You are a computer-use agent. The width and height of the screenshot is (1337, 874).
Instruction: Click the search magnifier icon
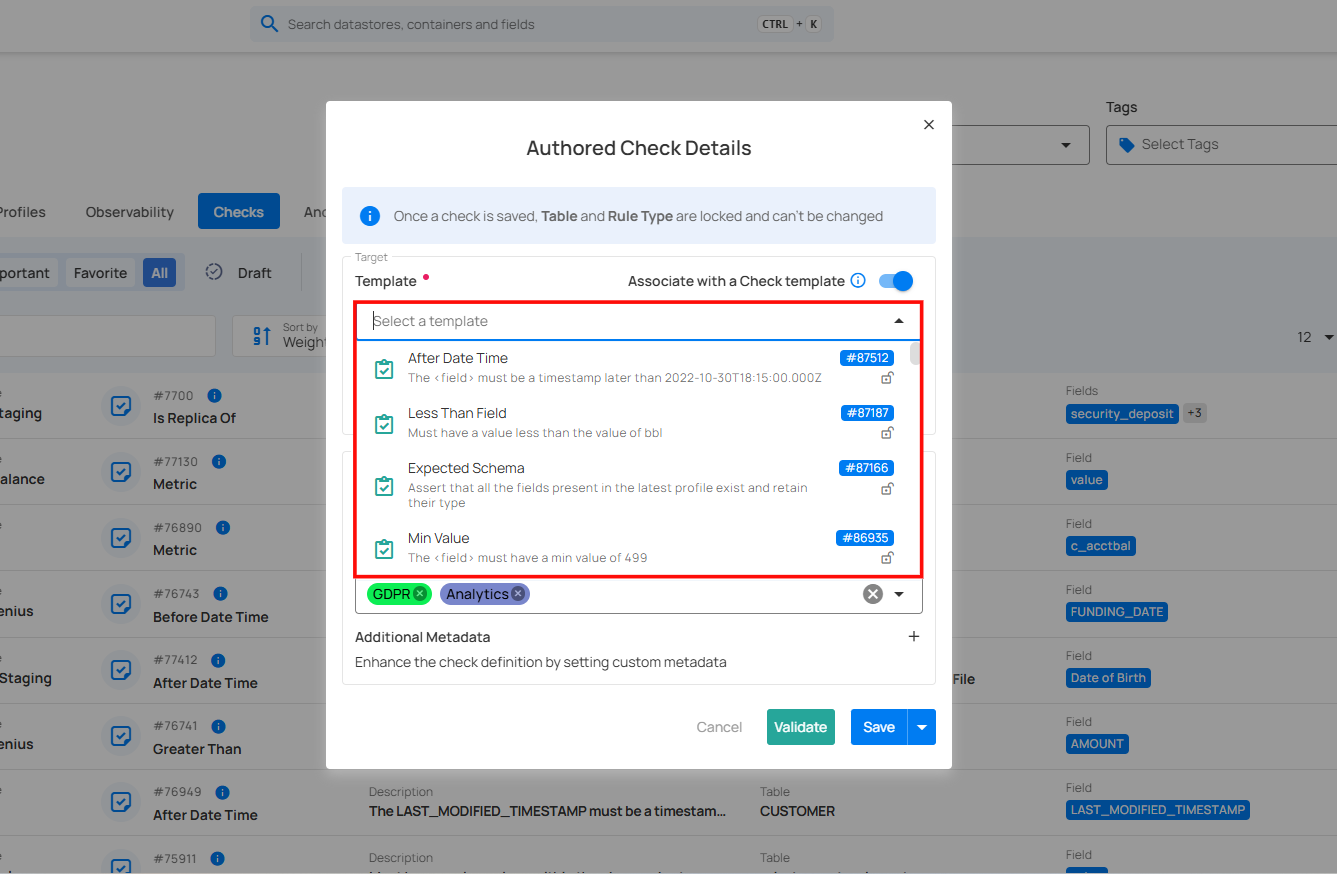(268, 24)
